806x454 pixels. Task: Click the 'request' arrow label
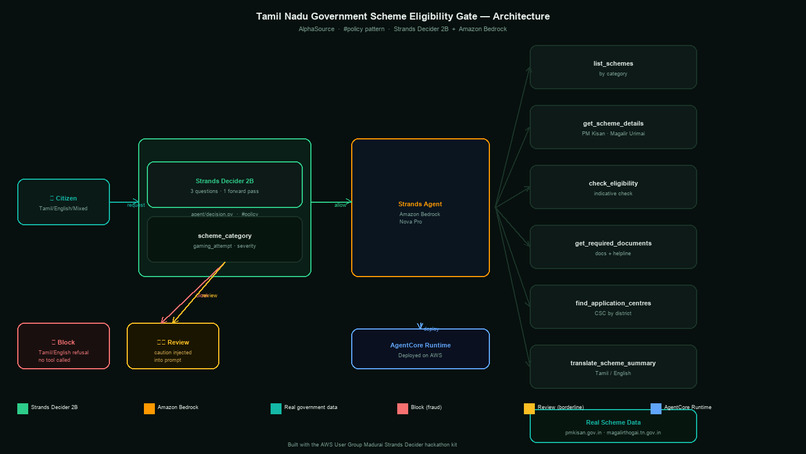click(136, 205)
